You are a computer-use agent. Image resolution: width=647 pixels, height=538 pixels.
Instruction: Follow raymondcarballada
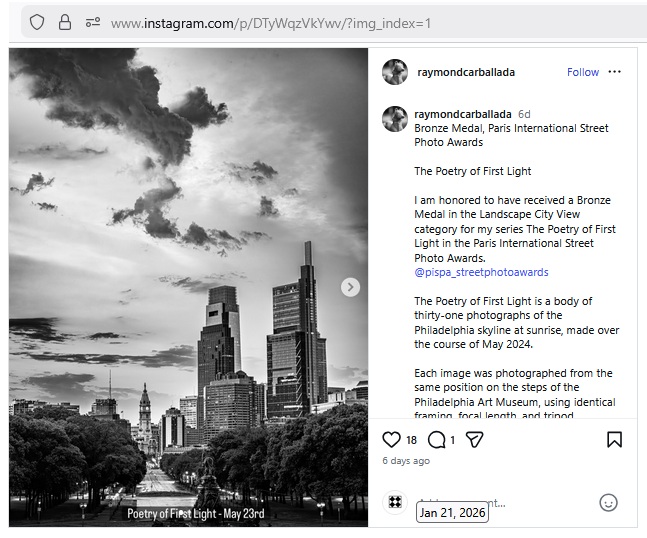pyautogui.click(x=582, y=72)
